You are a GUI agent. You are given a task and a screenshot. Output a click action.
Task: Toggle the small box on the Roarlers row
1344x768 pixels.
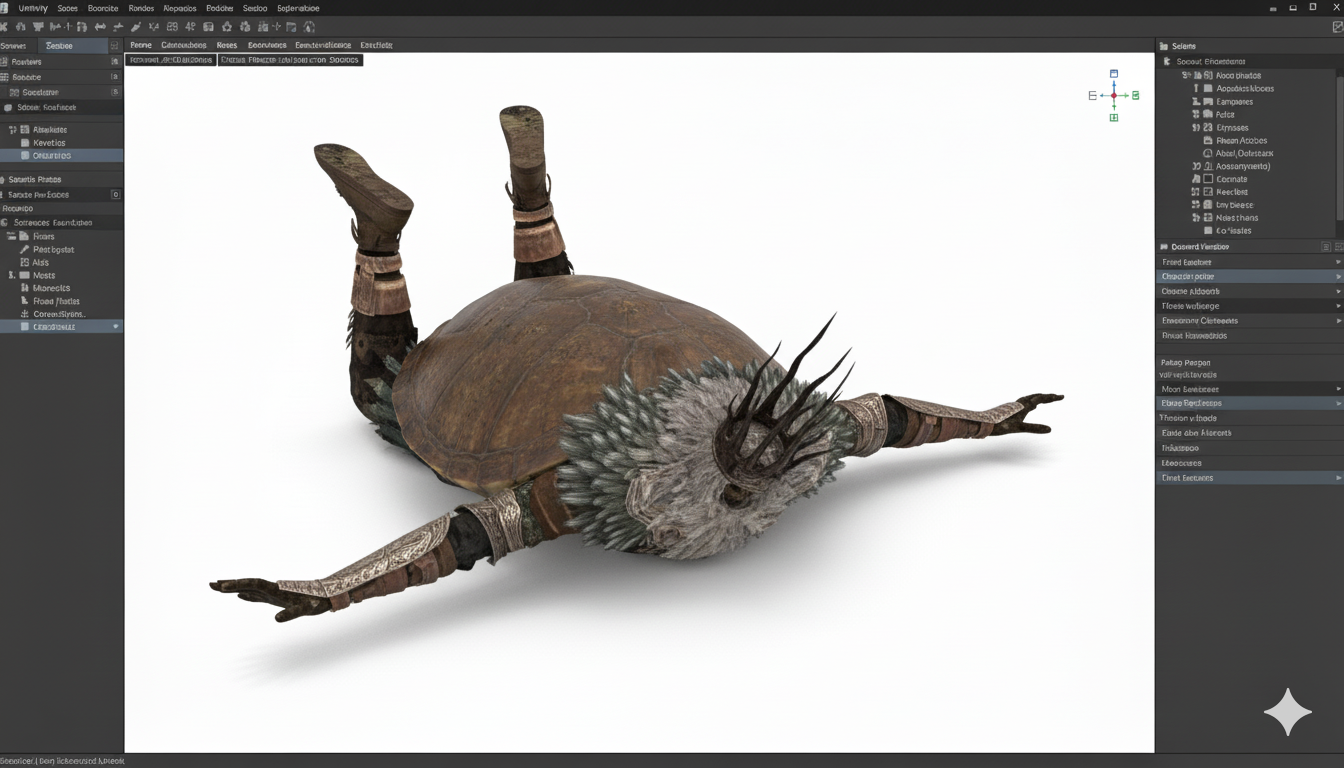pyautogui.click(x=115, y=62)
